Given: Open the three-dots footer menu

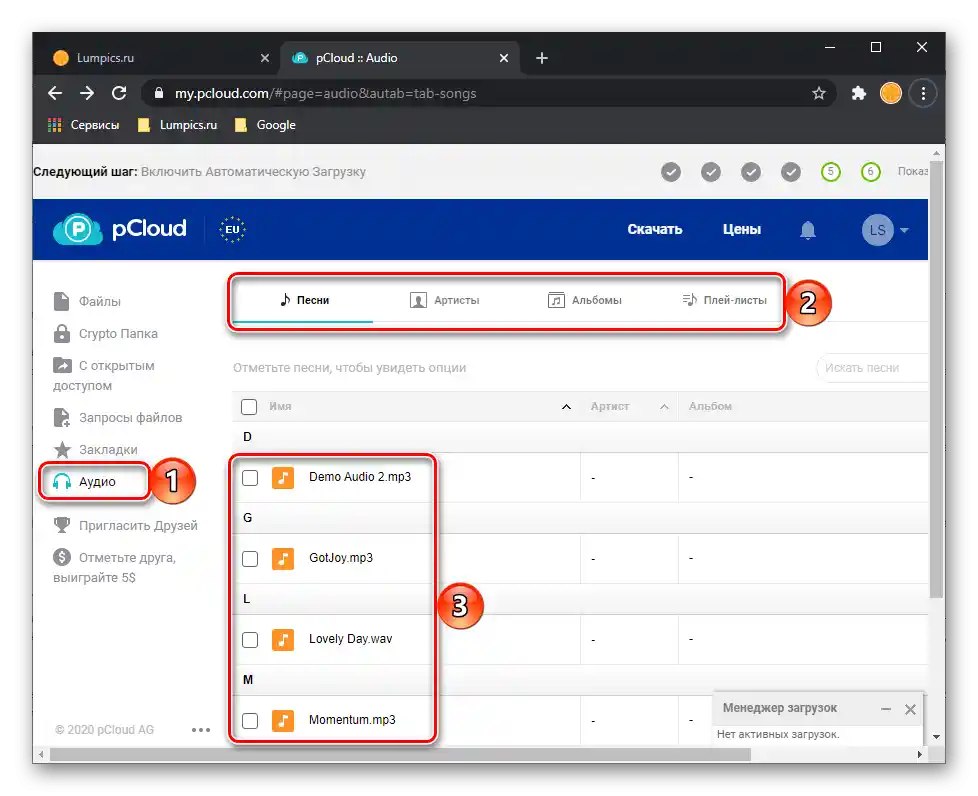Looking at the screenshot, I should tap(200, 730).
